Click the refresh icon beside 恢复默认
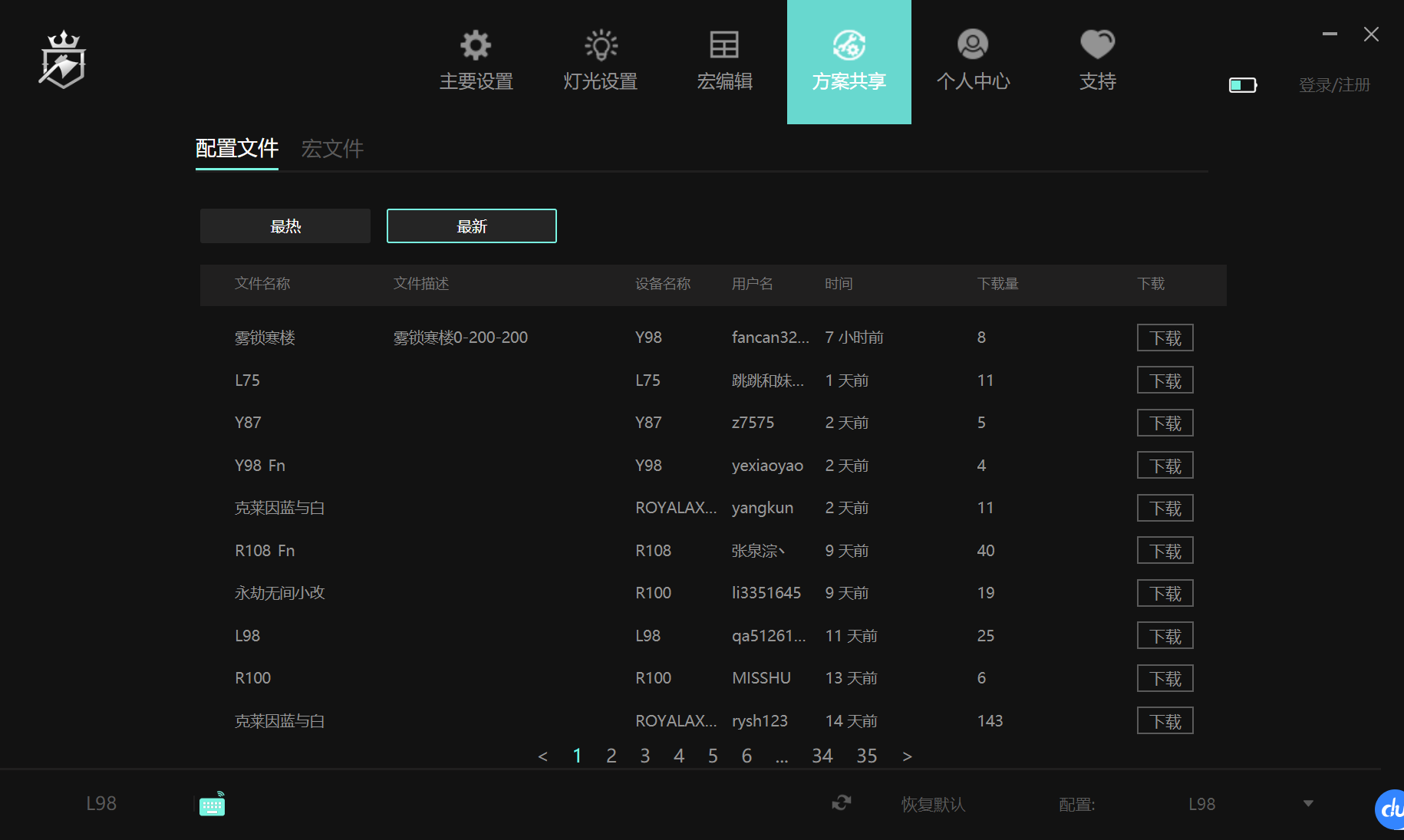 pos(842,803)
